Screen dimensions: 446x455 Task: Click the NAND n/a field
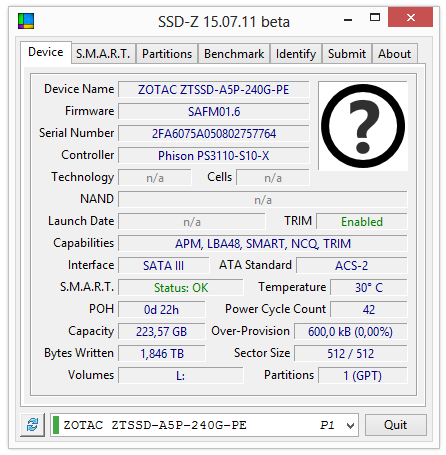tap(263, 200)
